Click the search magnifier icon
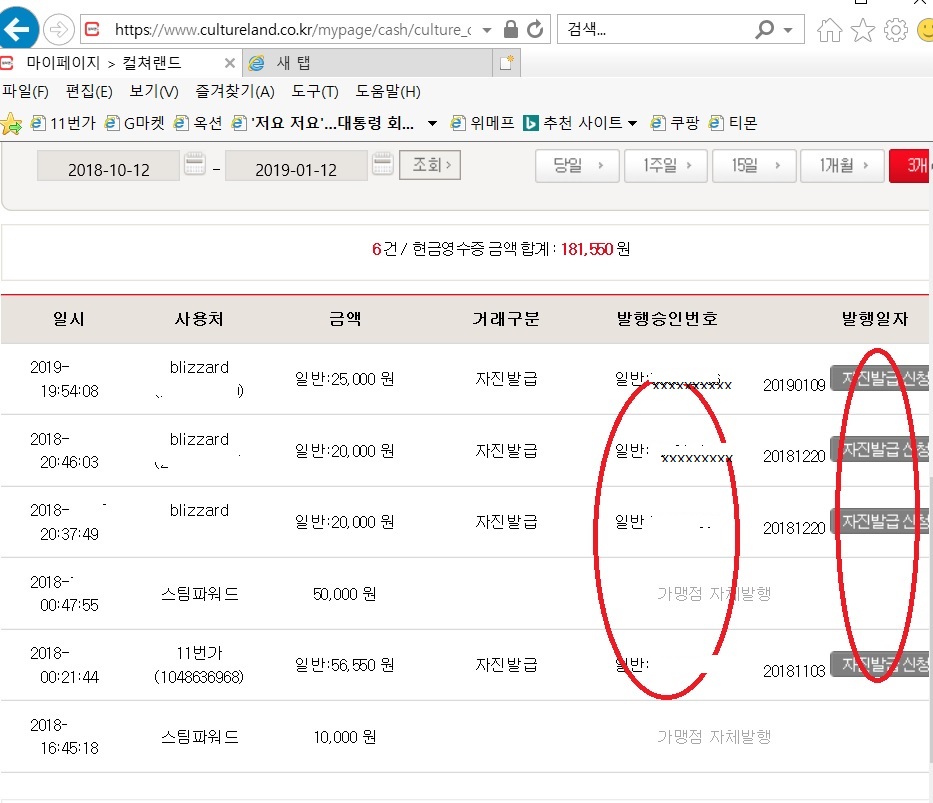This screenshot has height=803, width=933. (x=765, y=29)
